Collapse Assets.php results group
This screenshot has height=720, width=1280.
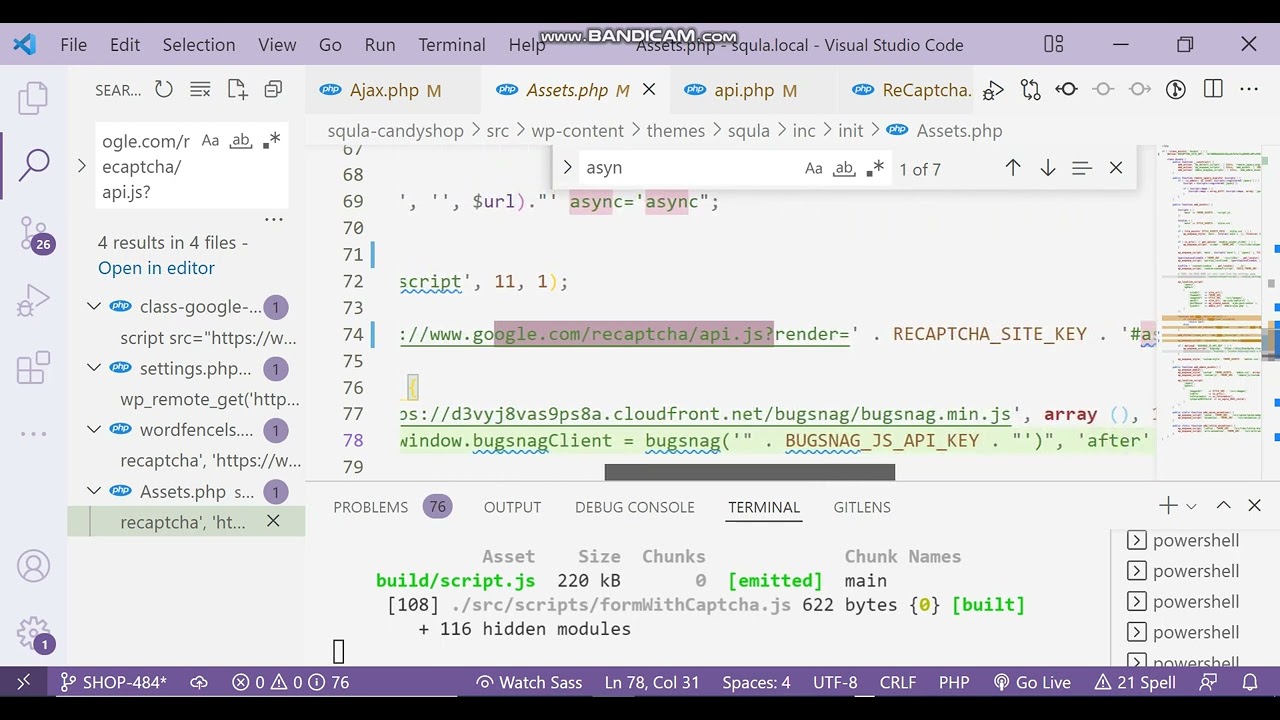pyautogui.click(x=94, y=491)
